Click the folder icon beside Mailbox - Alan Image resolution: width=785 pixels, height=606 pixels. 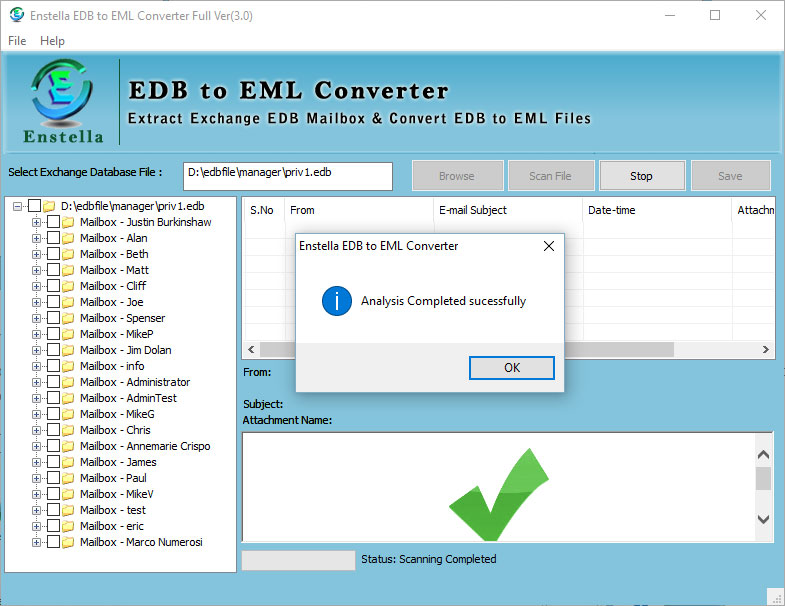click(68, 238)
